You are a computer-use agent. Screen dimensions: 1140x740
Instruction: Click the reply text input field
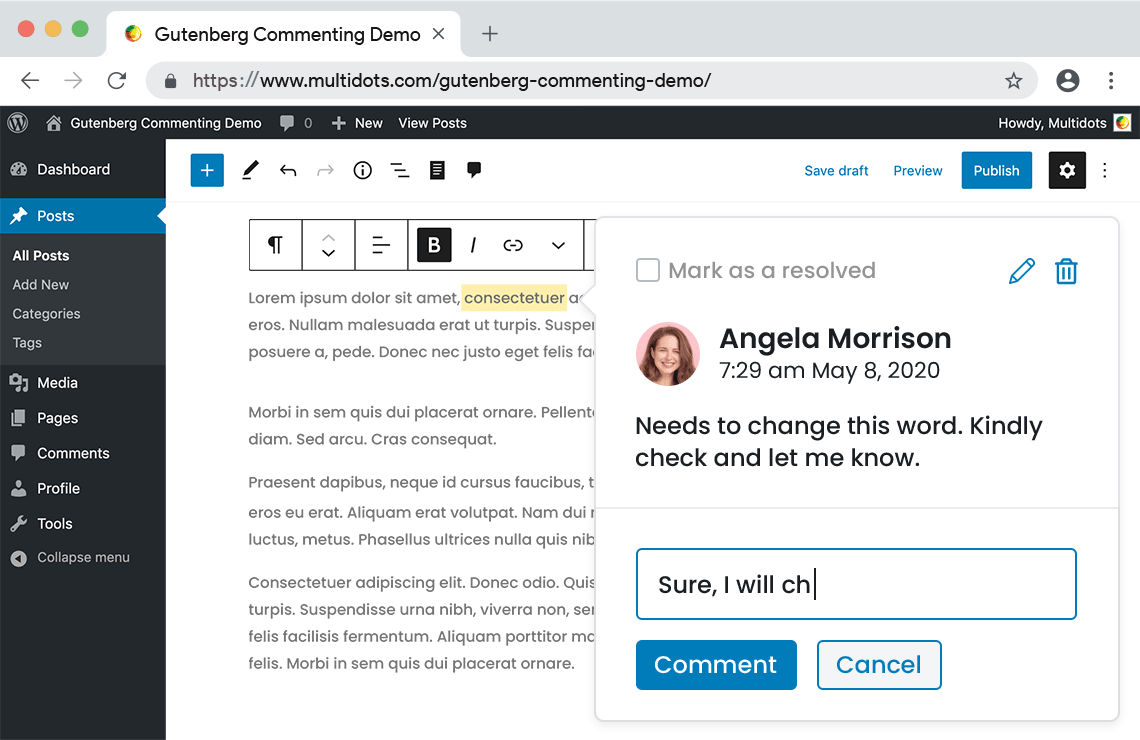(x=856, y=584)
